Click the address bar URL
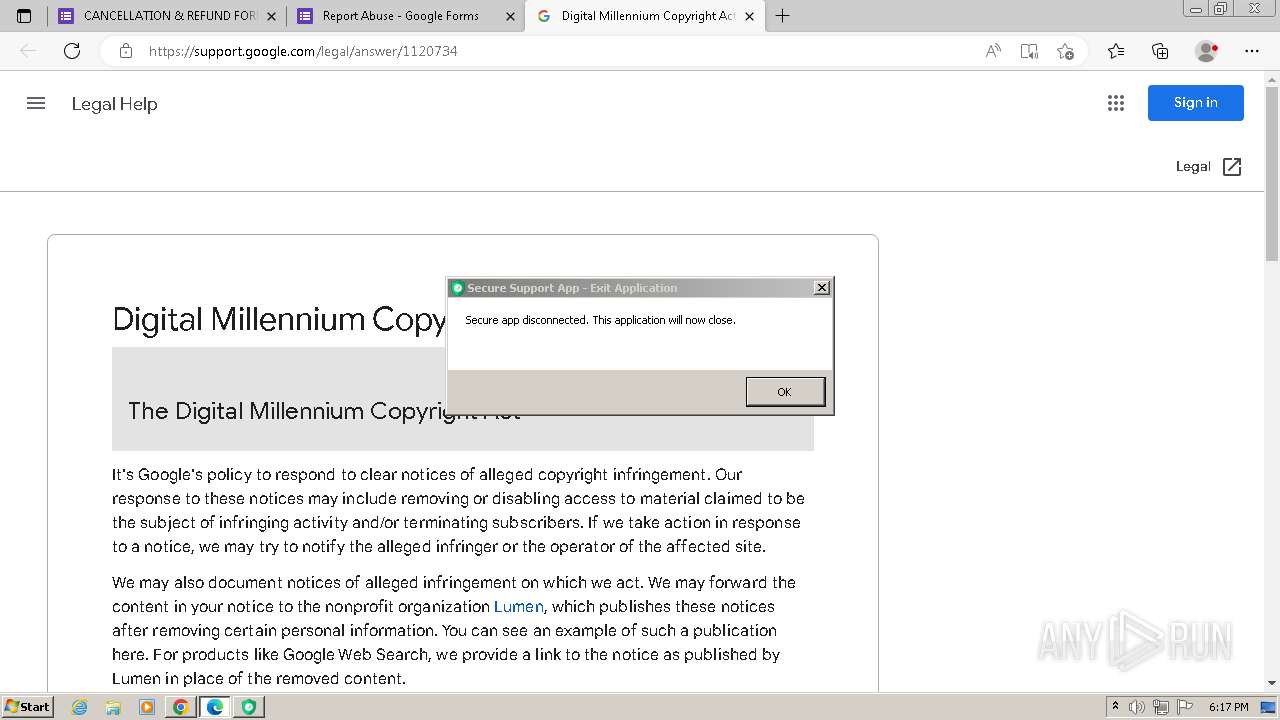Viewport: 1280px width, 720px height. click(303, 51)
